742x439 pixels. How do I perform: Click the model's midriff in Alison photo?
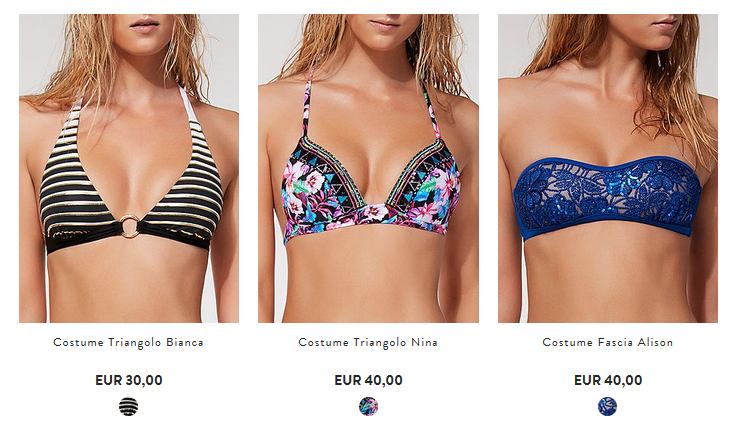(x=608, y=281)
